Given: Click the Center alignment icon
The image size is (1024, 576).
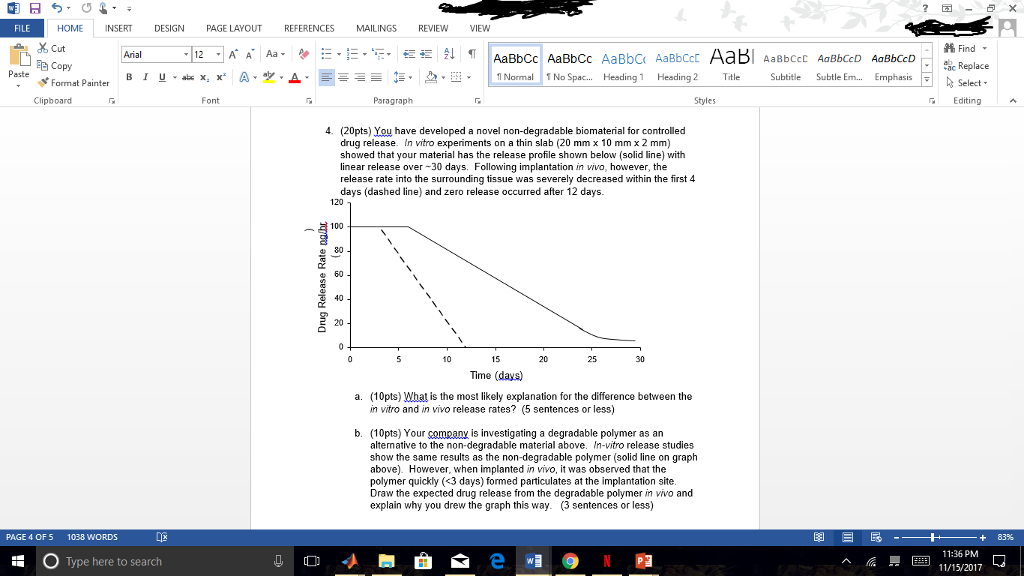Looking at the screenshot, I should point(343,76).
